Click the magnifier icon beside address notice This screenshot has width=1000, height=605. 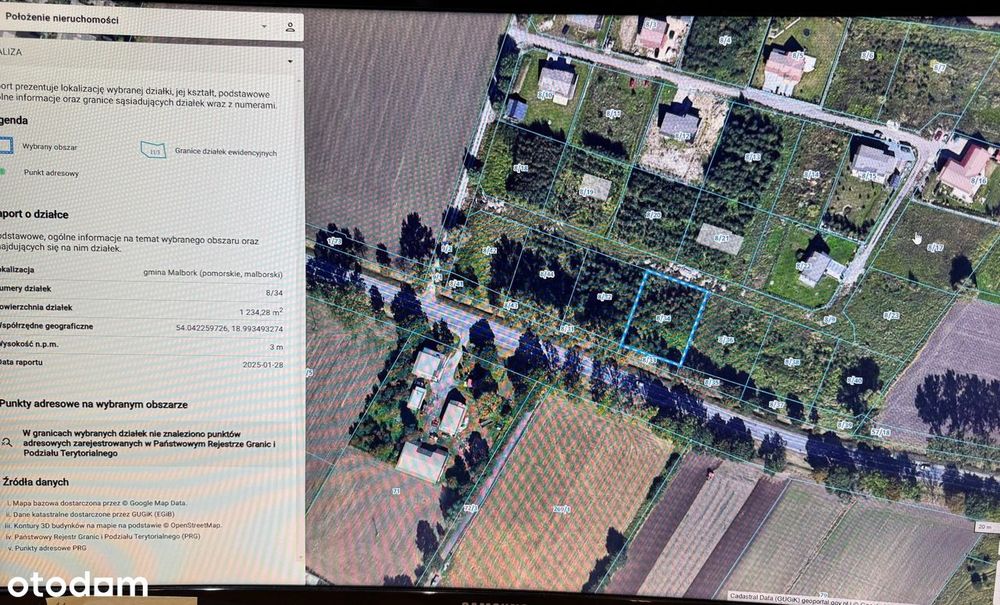pos(7,442)
